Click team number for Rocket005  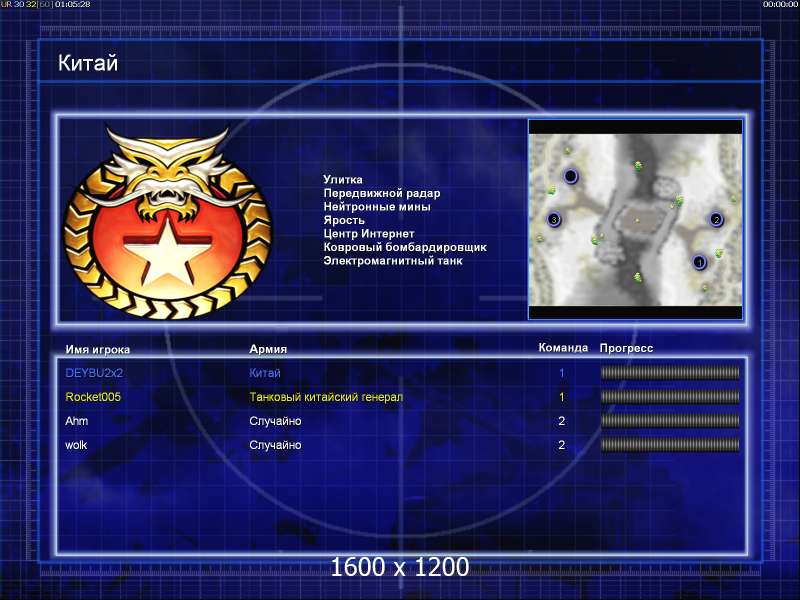pyautogui.click(x=562, y=397)
